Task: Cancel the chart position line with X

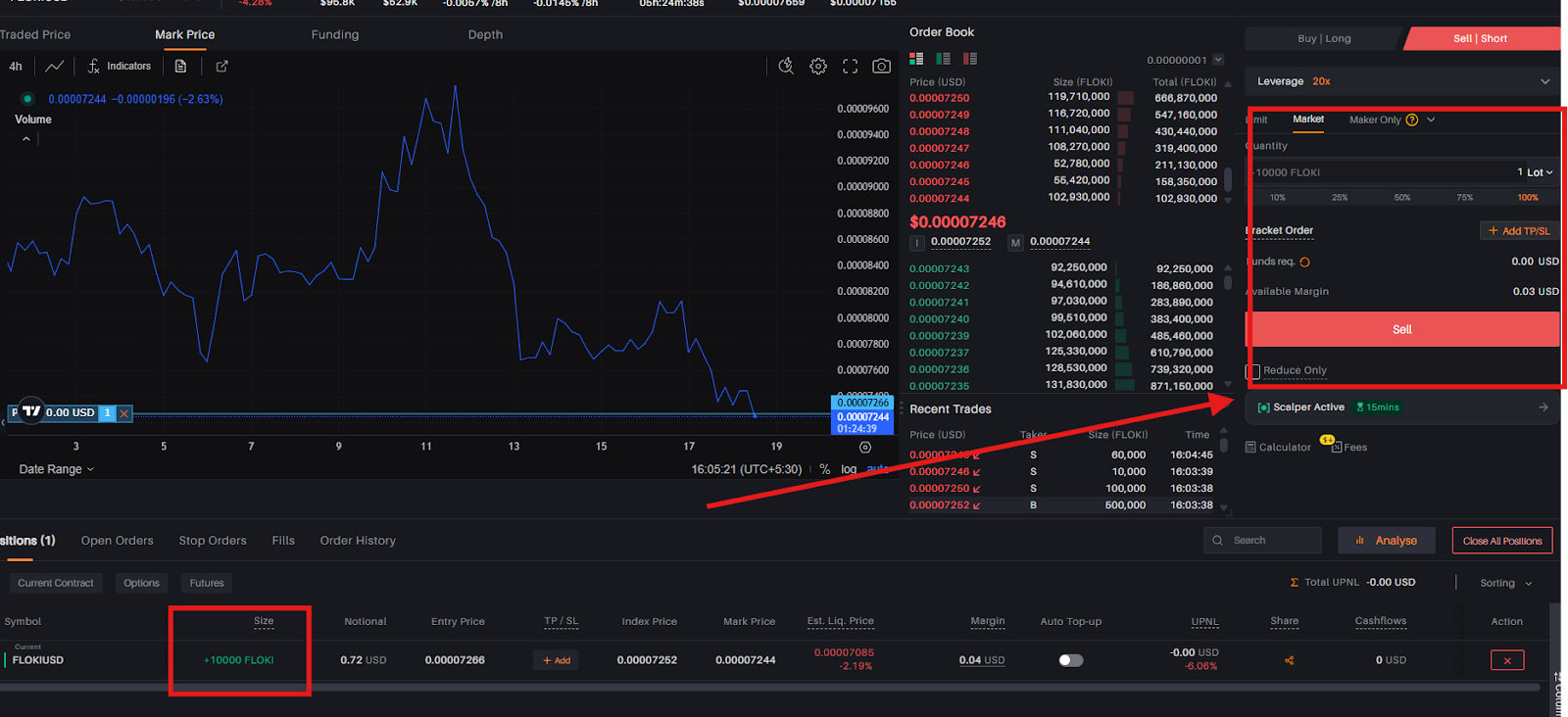Action: coord(124,413)
